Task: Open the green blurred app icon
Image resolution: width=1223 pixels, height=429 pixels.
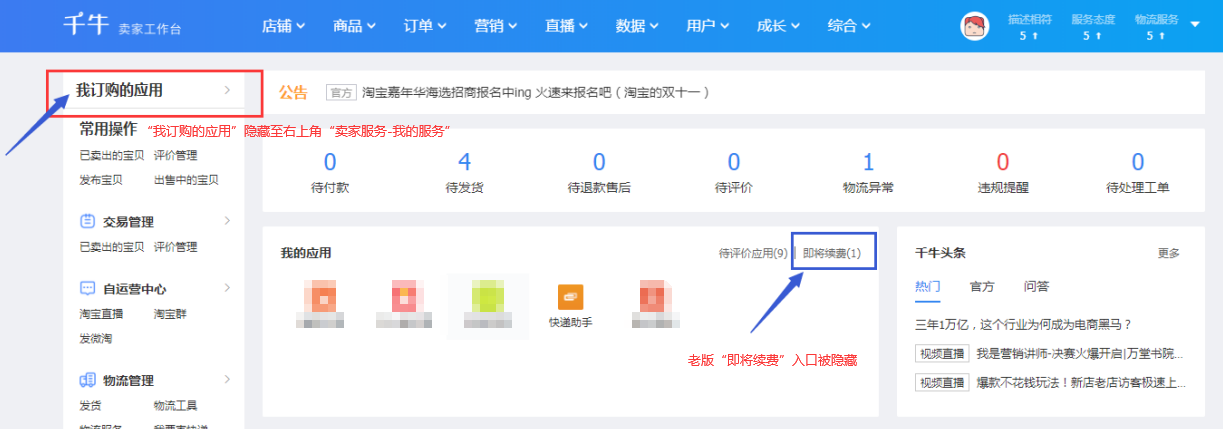Action: [x=486, y=305]
